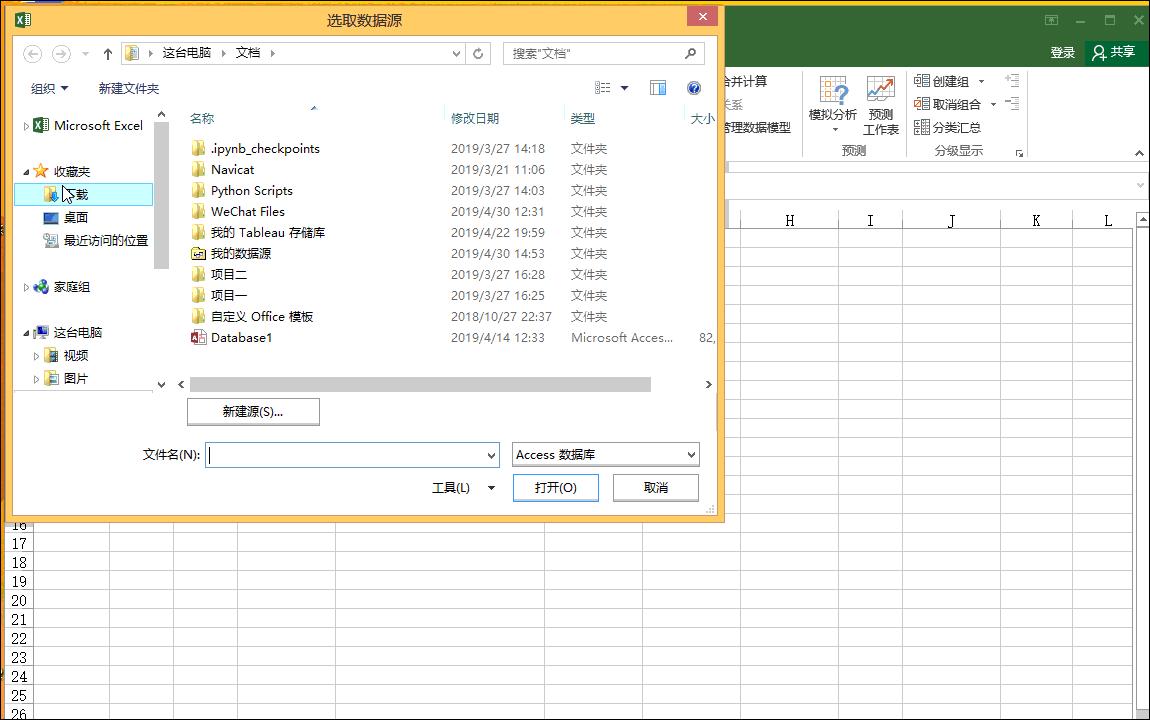The height and width of the screenshot is (720, 1150).
Task: Click the Excel ribbon display options icon
Action: [1051, 21]
